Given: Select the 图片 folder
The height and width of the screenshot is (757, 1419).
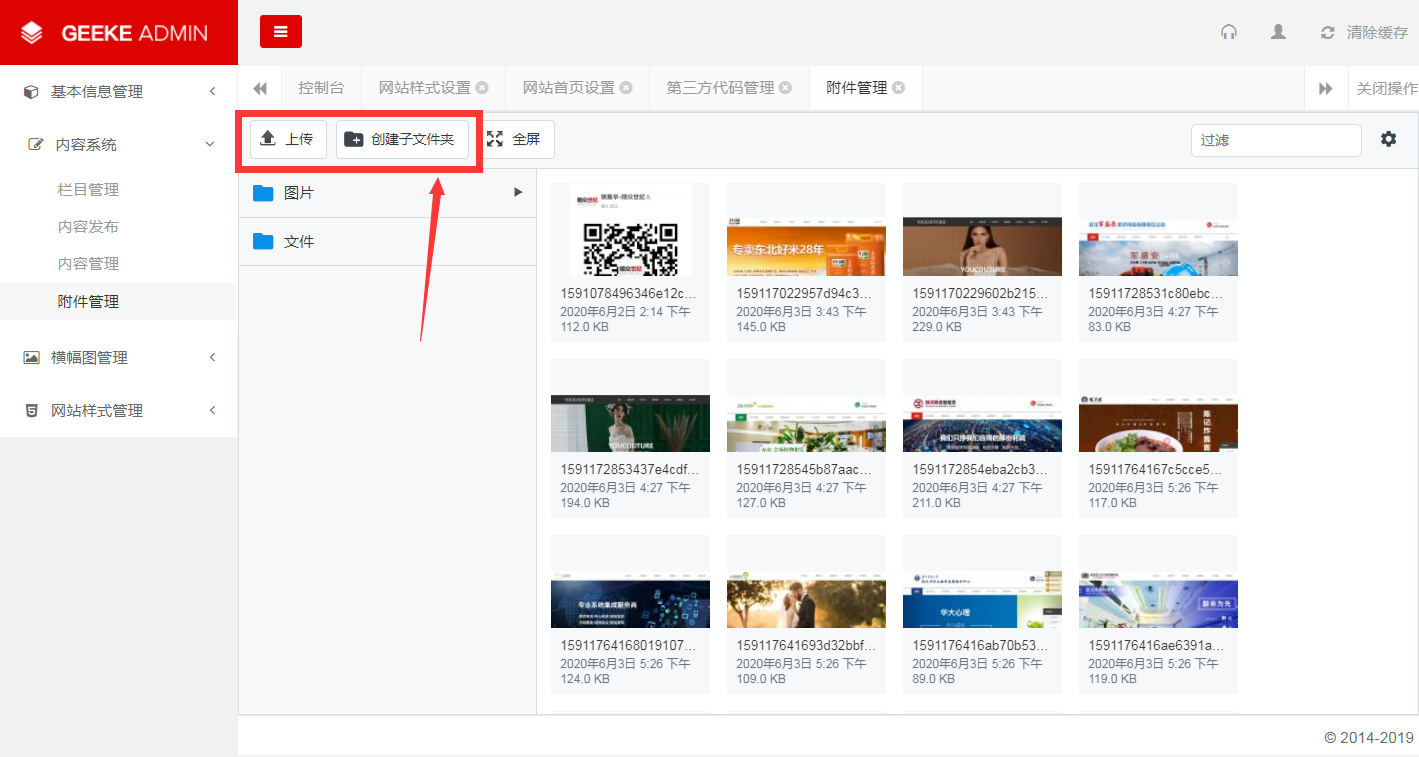Looking at the screenshot, I should pos(388,192).
